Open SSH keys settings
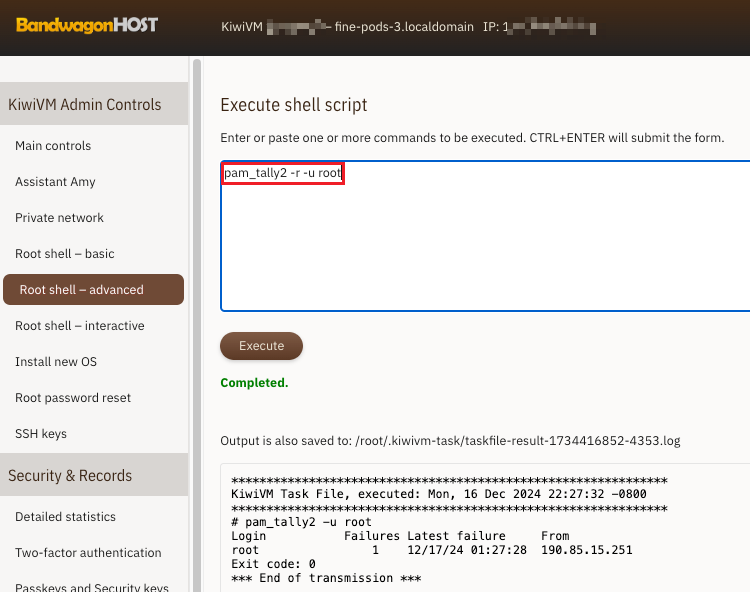 point(41,434)
